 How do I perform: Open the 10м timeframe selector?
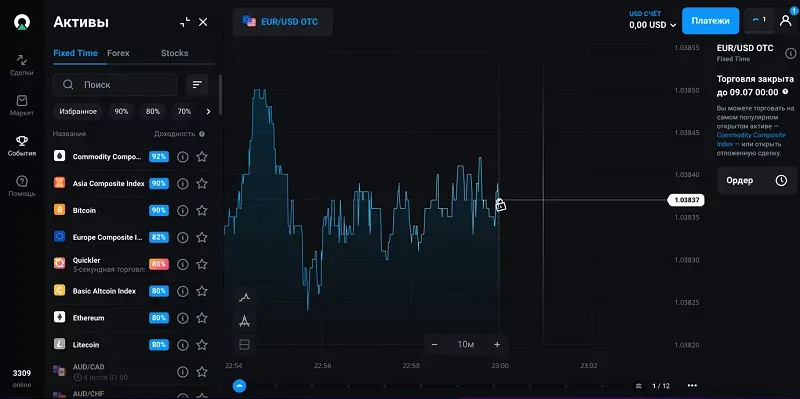[466, 345]
